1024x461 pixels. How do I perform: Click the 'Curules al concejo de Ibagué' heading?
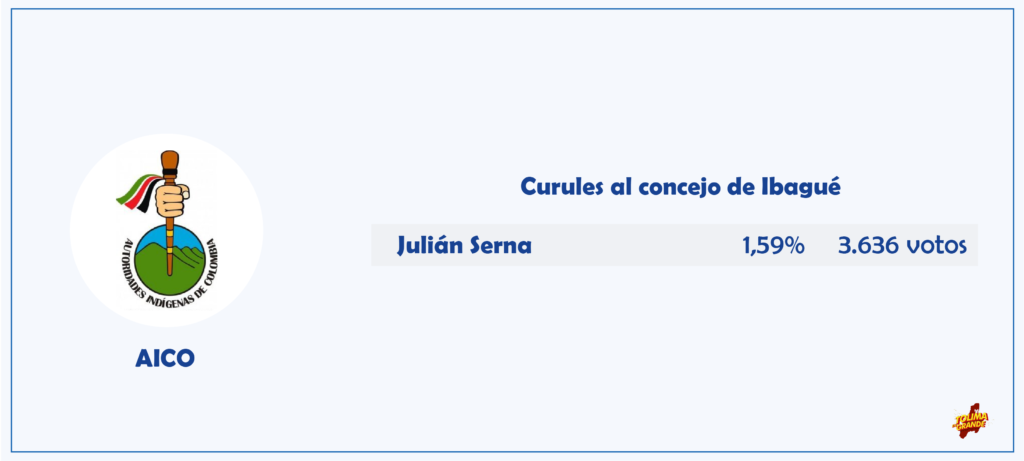coord(680,187)
